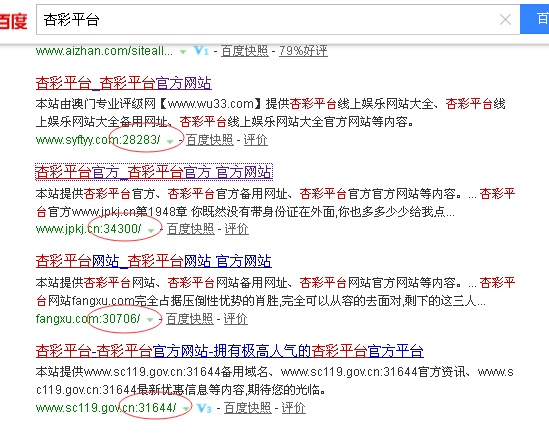
Task: Click the 79%好评 rating link
Action: (303, 51)
